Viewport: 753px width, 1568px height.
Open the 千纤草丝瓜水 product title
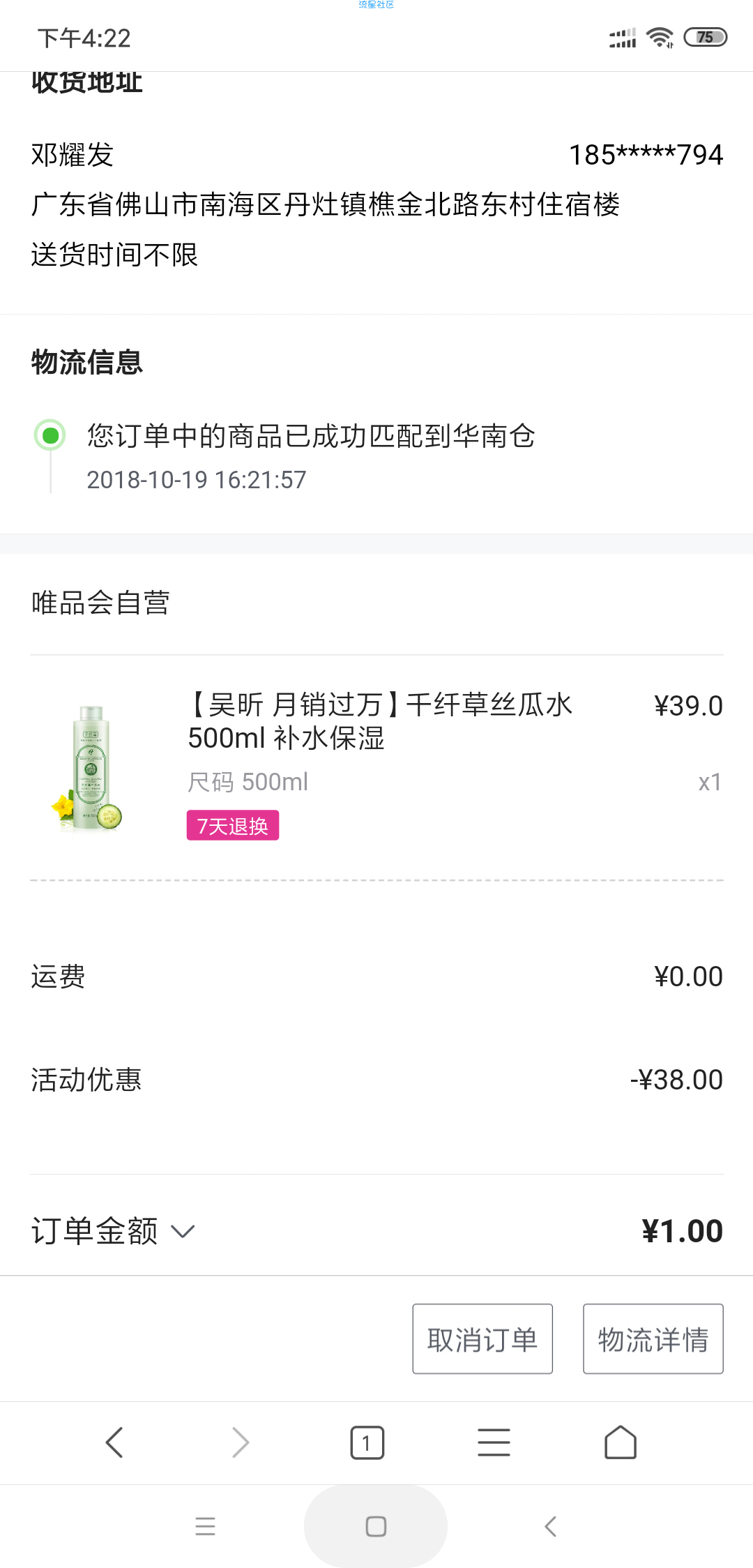click(380, 721)
